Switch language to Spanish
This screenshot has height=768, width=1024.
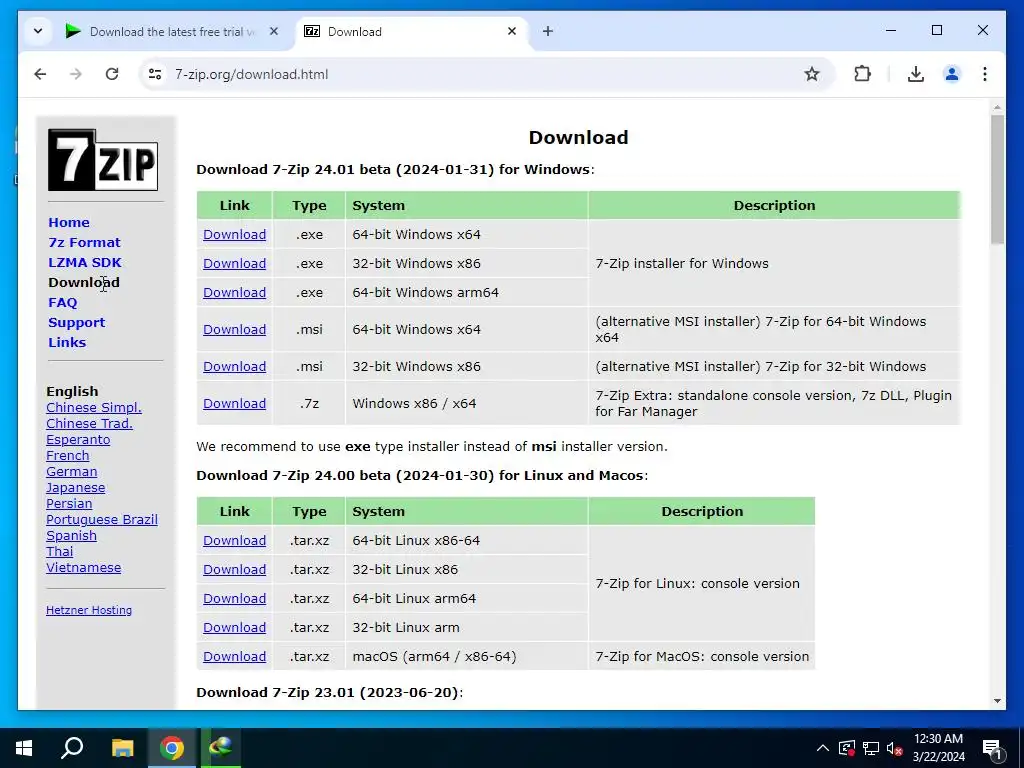71,536
